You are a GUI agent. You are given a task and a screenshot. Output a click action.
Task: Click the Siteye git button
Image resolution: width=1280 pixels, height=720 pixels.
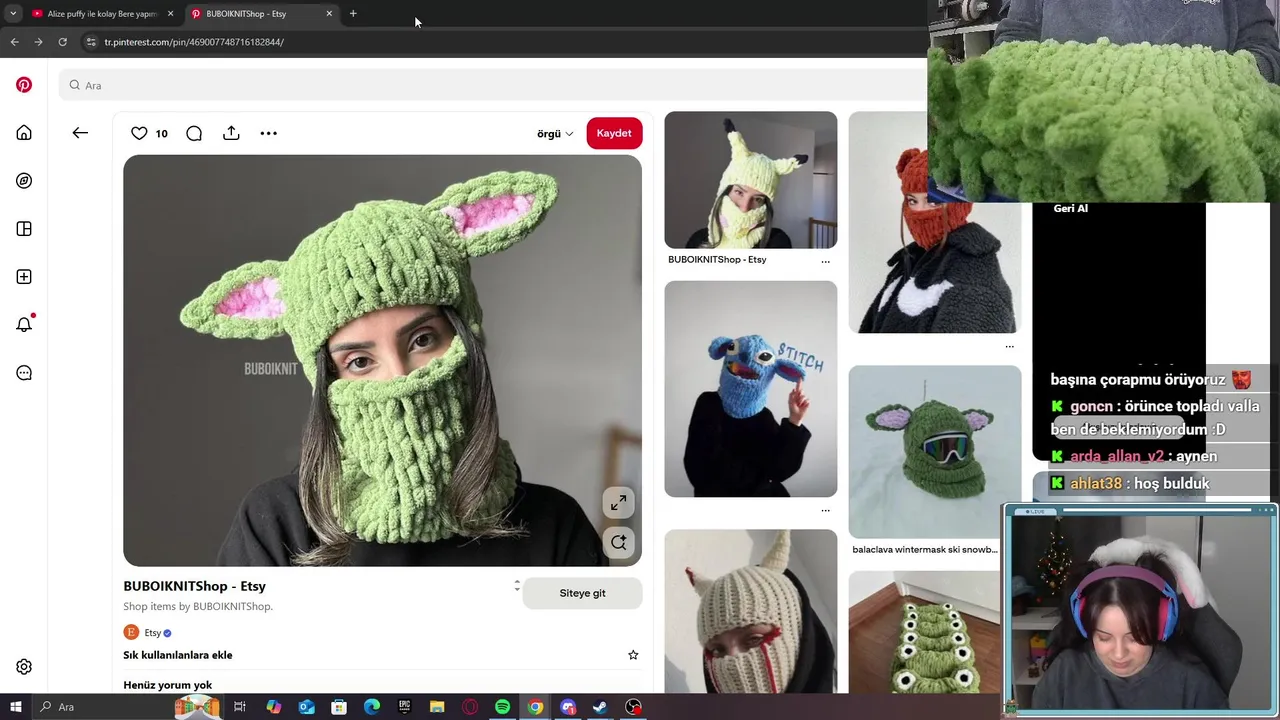point(582,593)
